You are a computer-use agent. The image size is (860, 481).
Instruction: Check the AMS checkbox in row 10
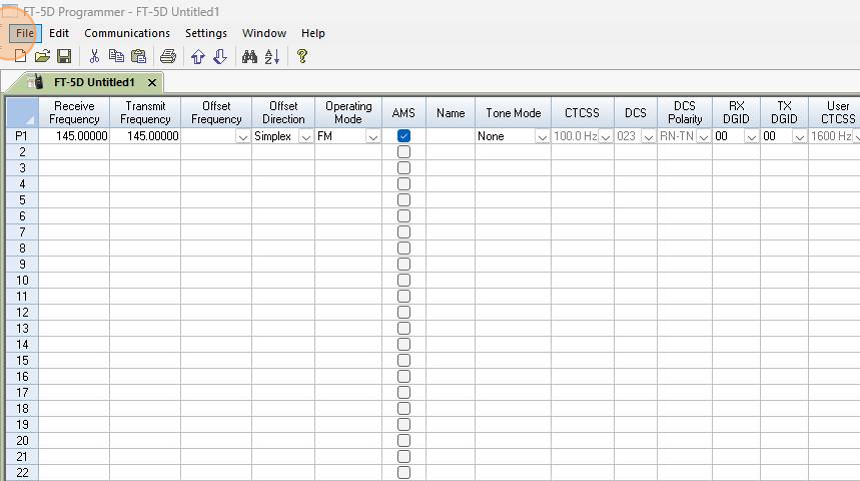coord(404,280)
